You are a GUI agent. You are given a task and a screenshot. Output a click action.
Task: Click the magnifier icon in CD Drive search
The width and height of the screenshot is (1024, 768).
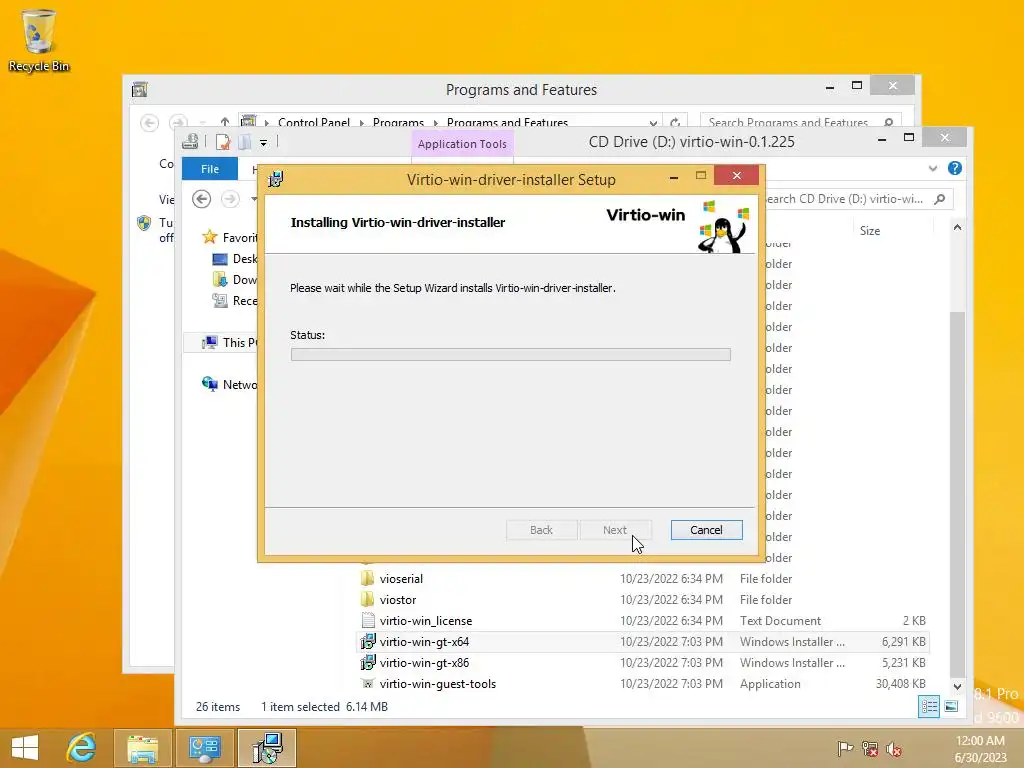click(x=940, y=199)
